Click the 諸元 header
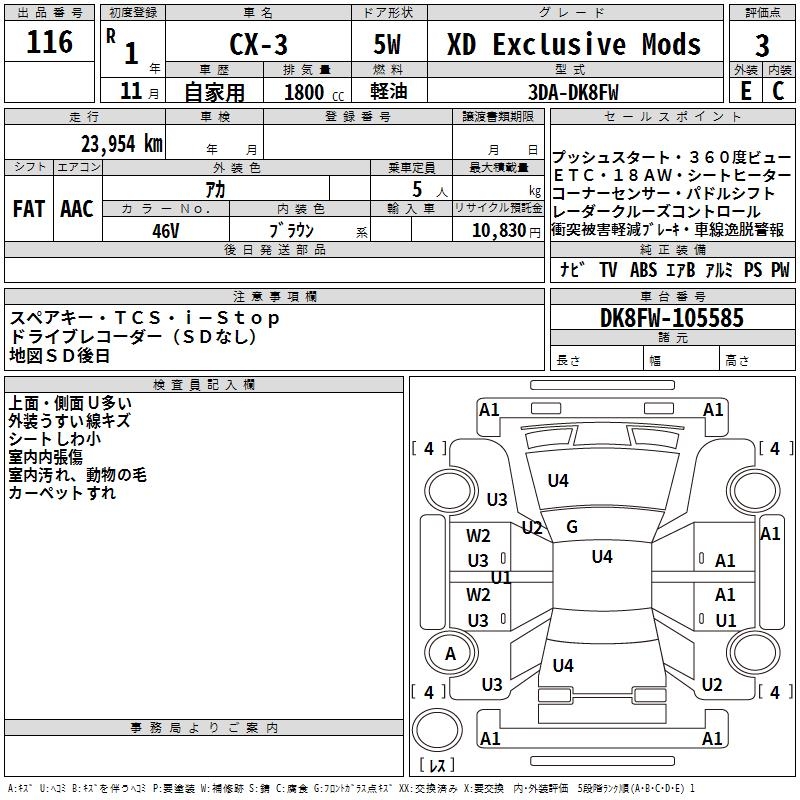Screen dimensions: 800x800 [672, 337]
